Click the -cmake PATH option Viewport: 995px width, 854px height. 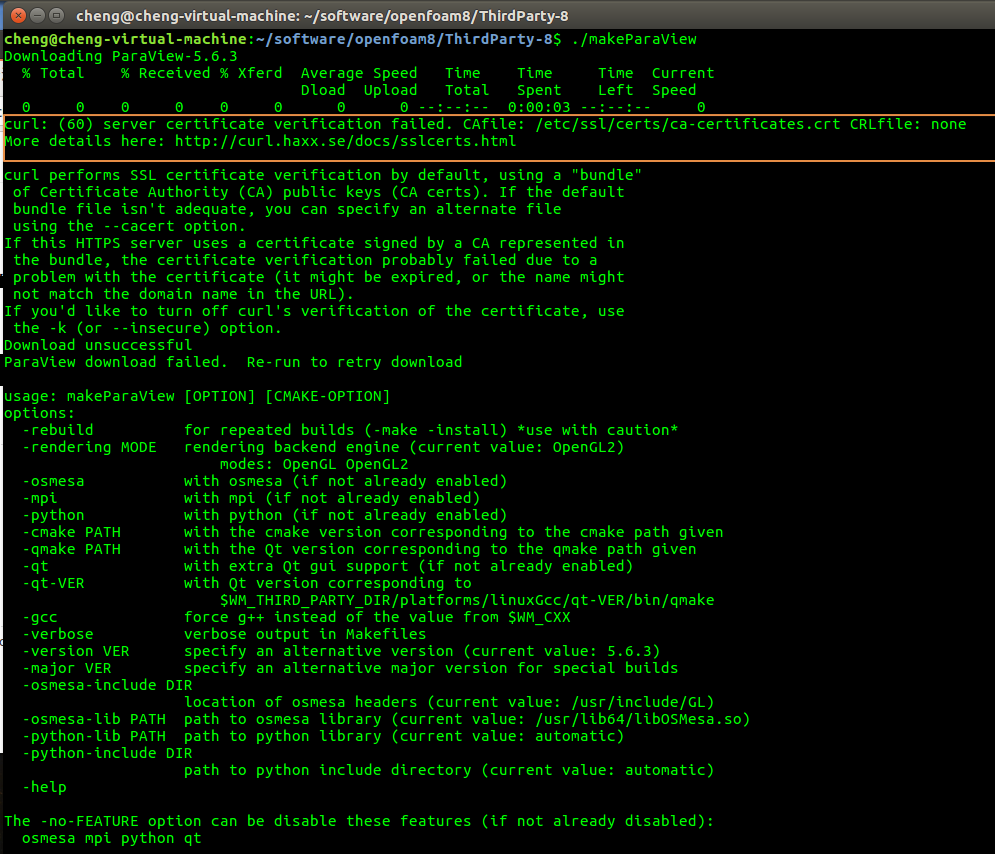click(71, 532)
